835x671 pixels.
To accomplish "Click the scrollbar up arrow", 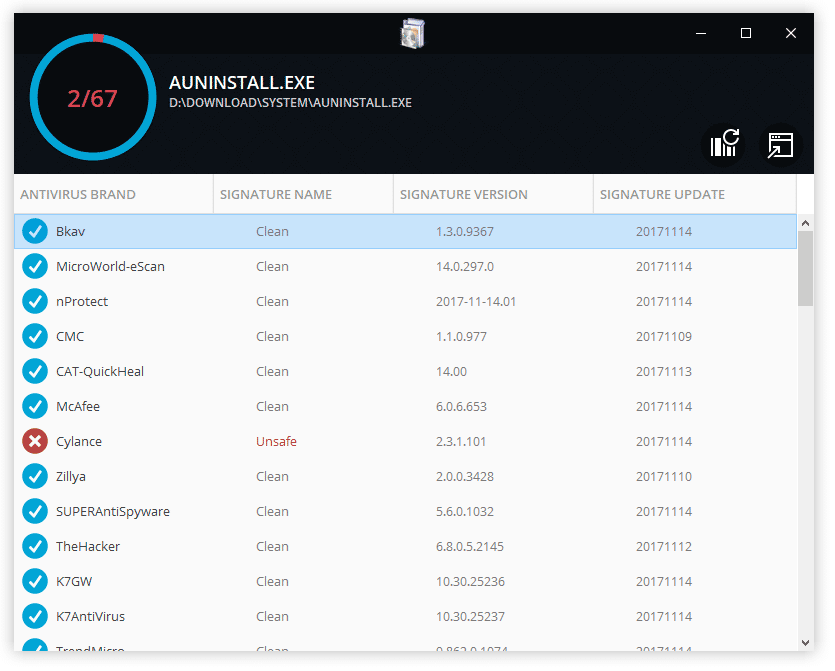I will (806, 223).
